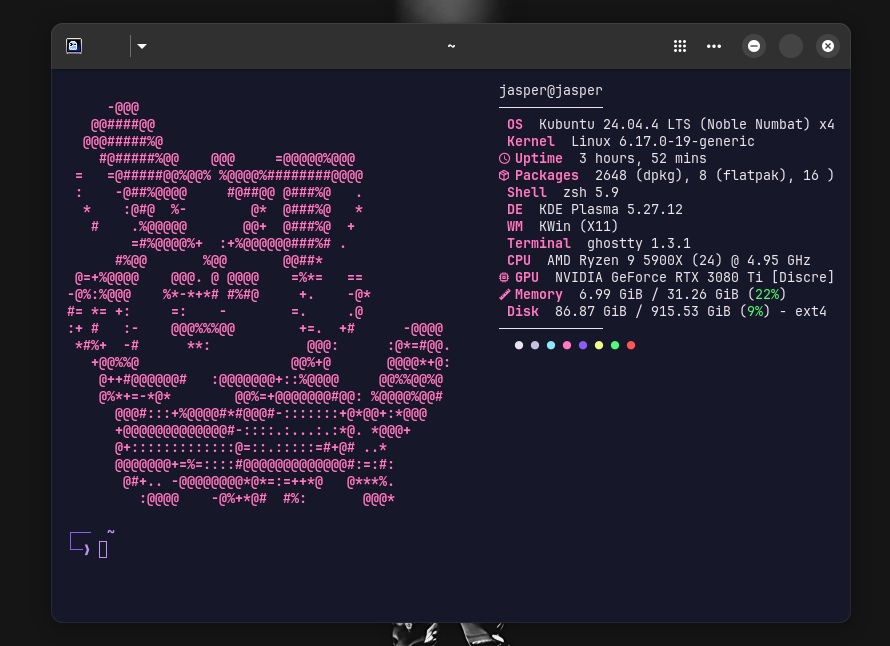This screenshot has height=646, width=890.
Task: Click the yellow color dot
Action: click(599, 345)
